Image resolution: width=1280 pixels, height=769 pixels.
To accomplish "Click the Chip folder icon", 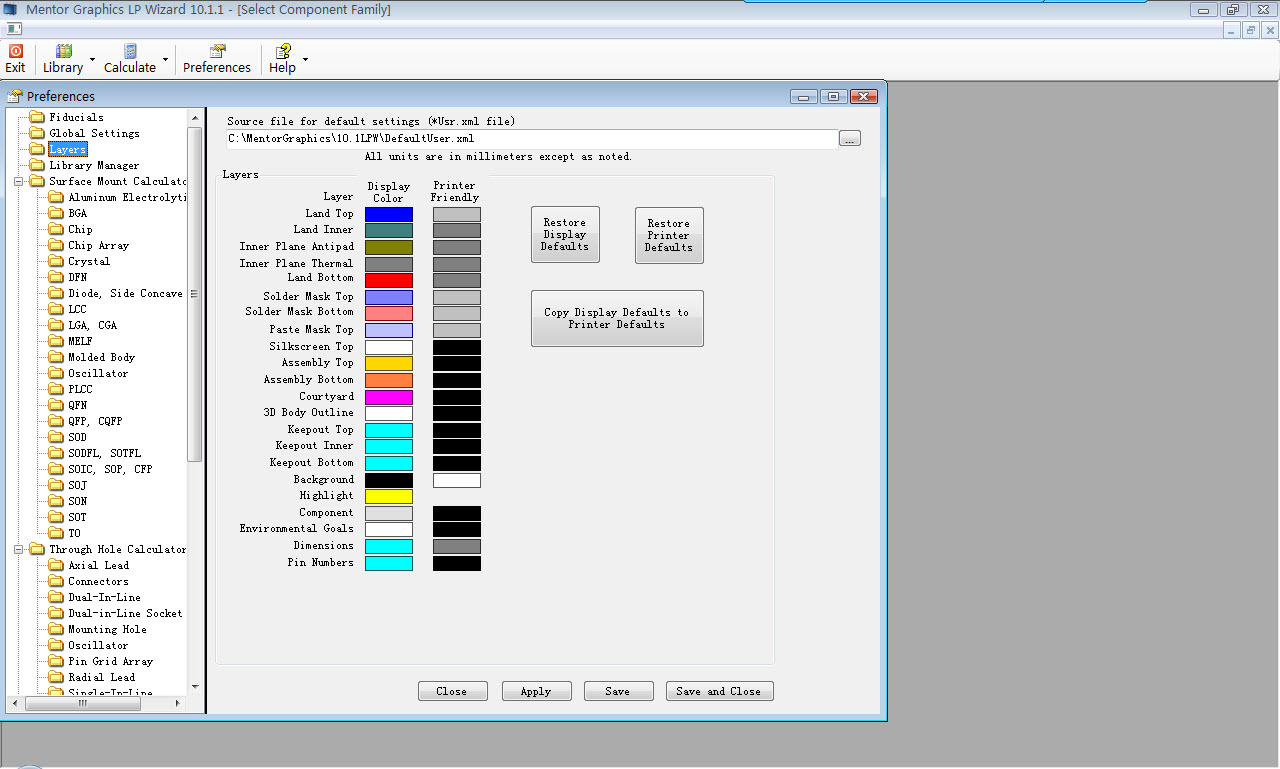I will point(56,229).
